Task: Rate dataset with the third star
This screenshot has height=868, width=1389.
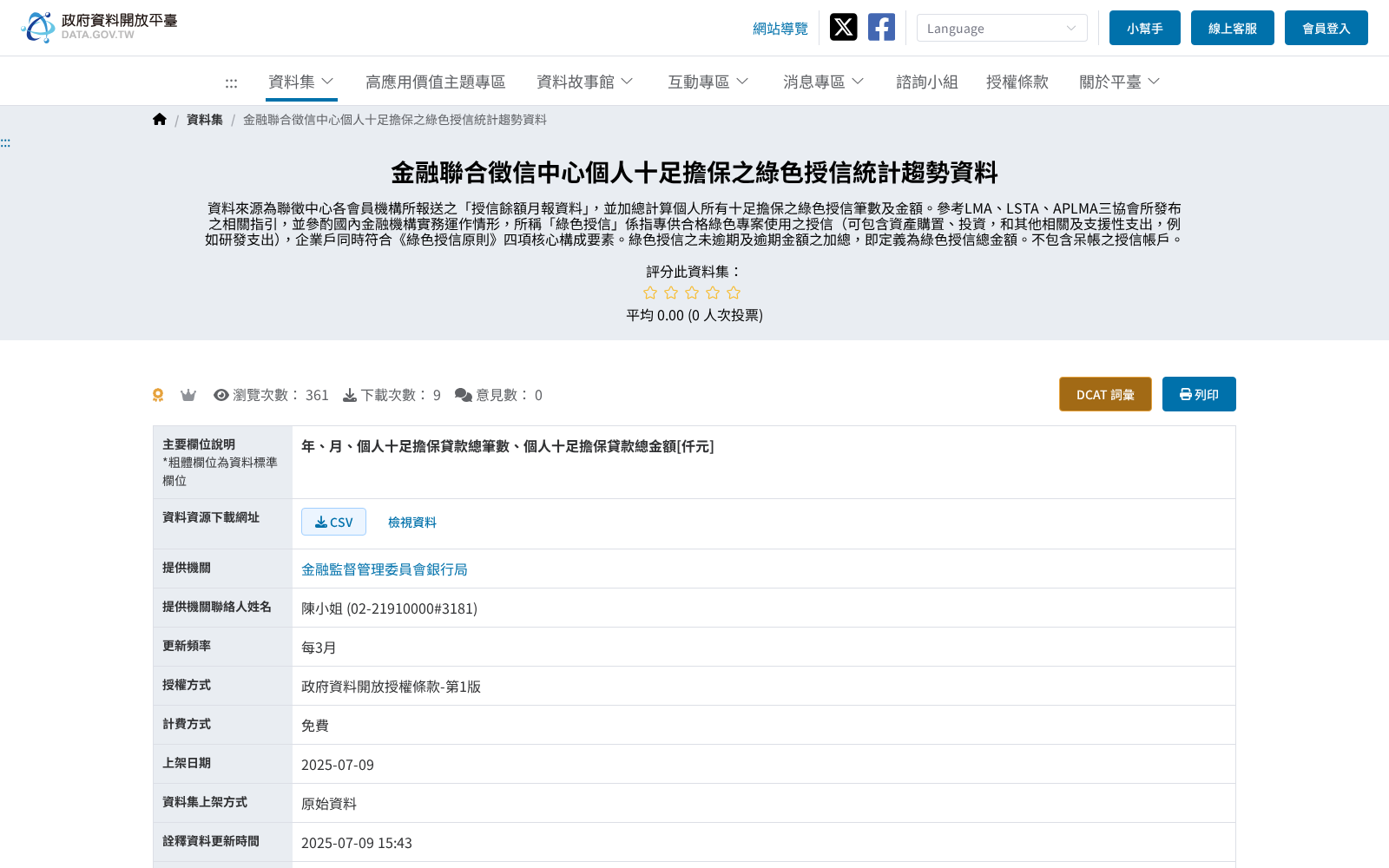Action: coord(692,293)
